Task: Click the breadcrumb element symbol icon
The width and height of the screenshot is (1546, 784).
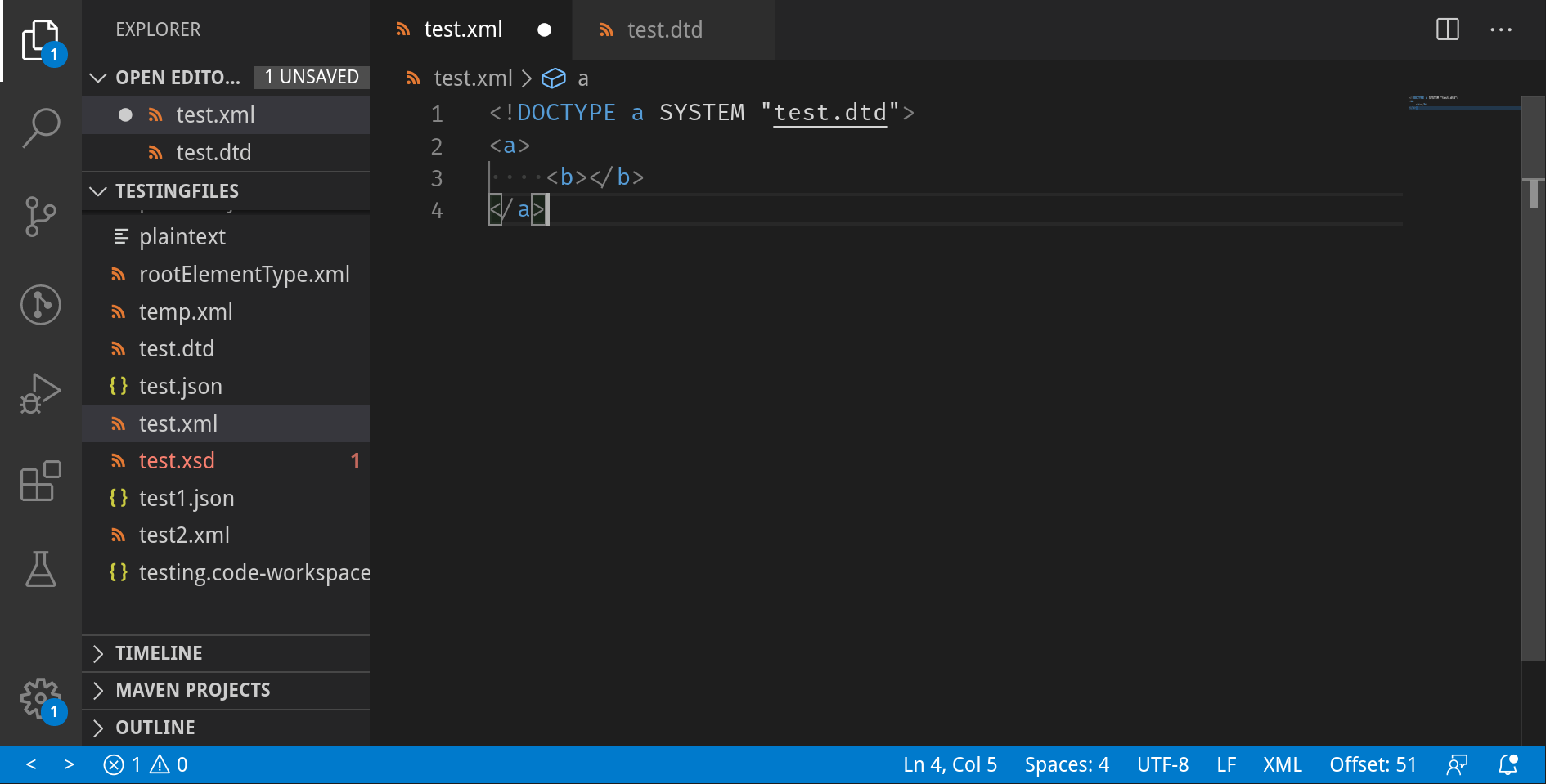Action: click(554, 78)
